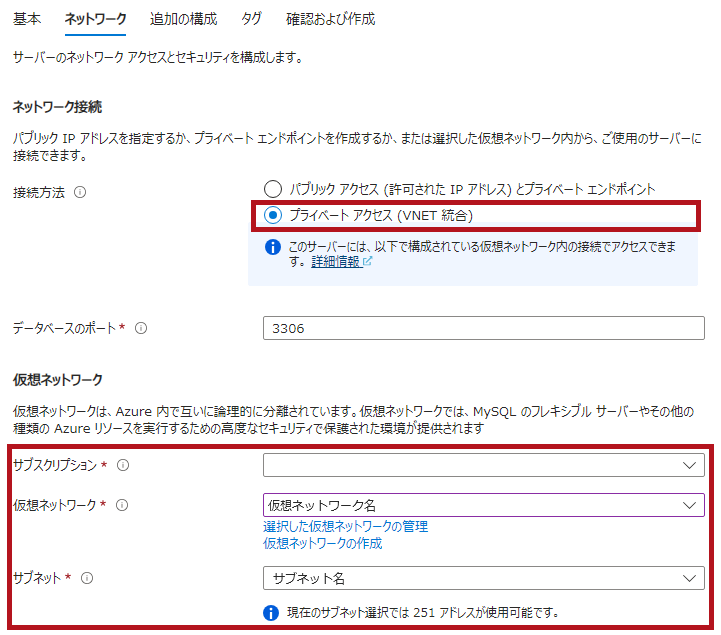Screen dimensions: 721x635
Task: Click the database port field showing 3306
Action: point(484,328)
